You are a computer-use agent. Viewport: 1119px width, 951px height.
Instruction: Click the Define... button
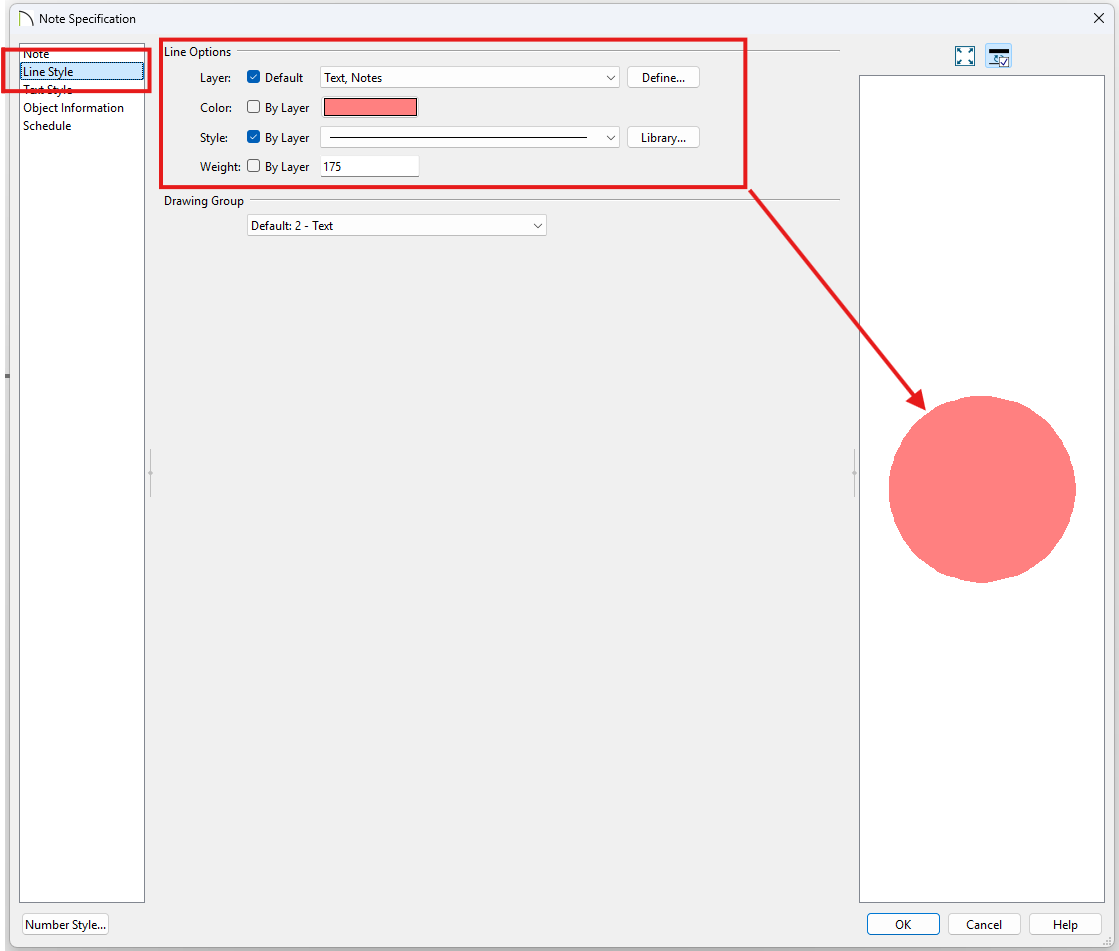click(662, 77)
